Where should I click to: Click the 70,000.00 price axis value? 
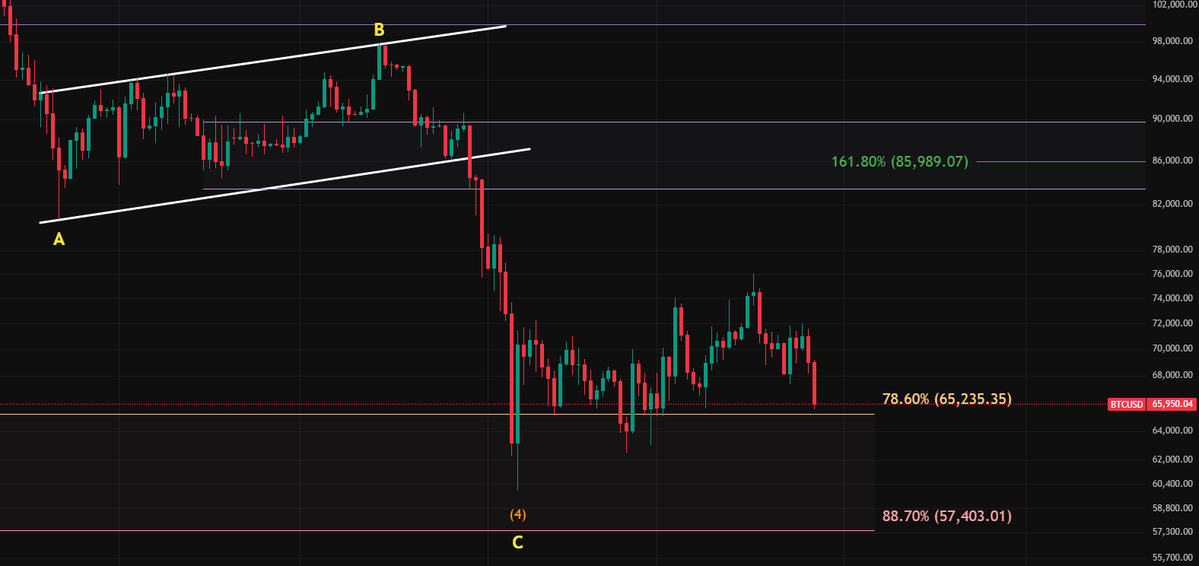click(x=1172, y=349)
